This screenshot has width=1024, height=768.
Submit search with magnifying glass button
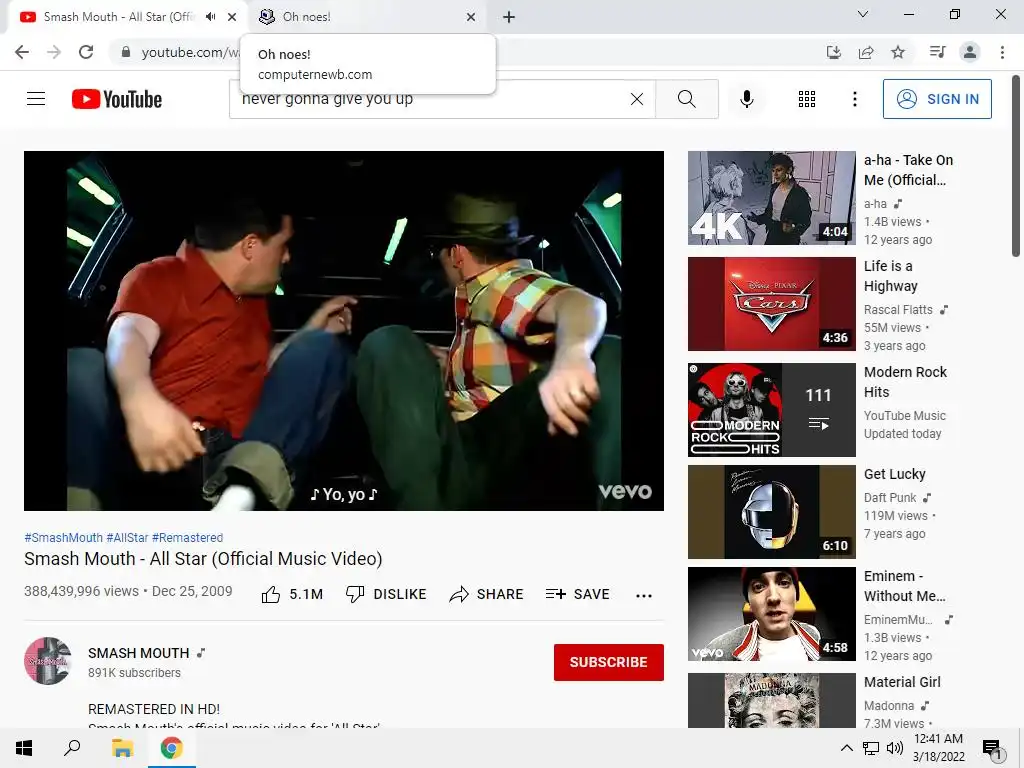686,99
